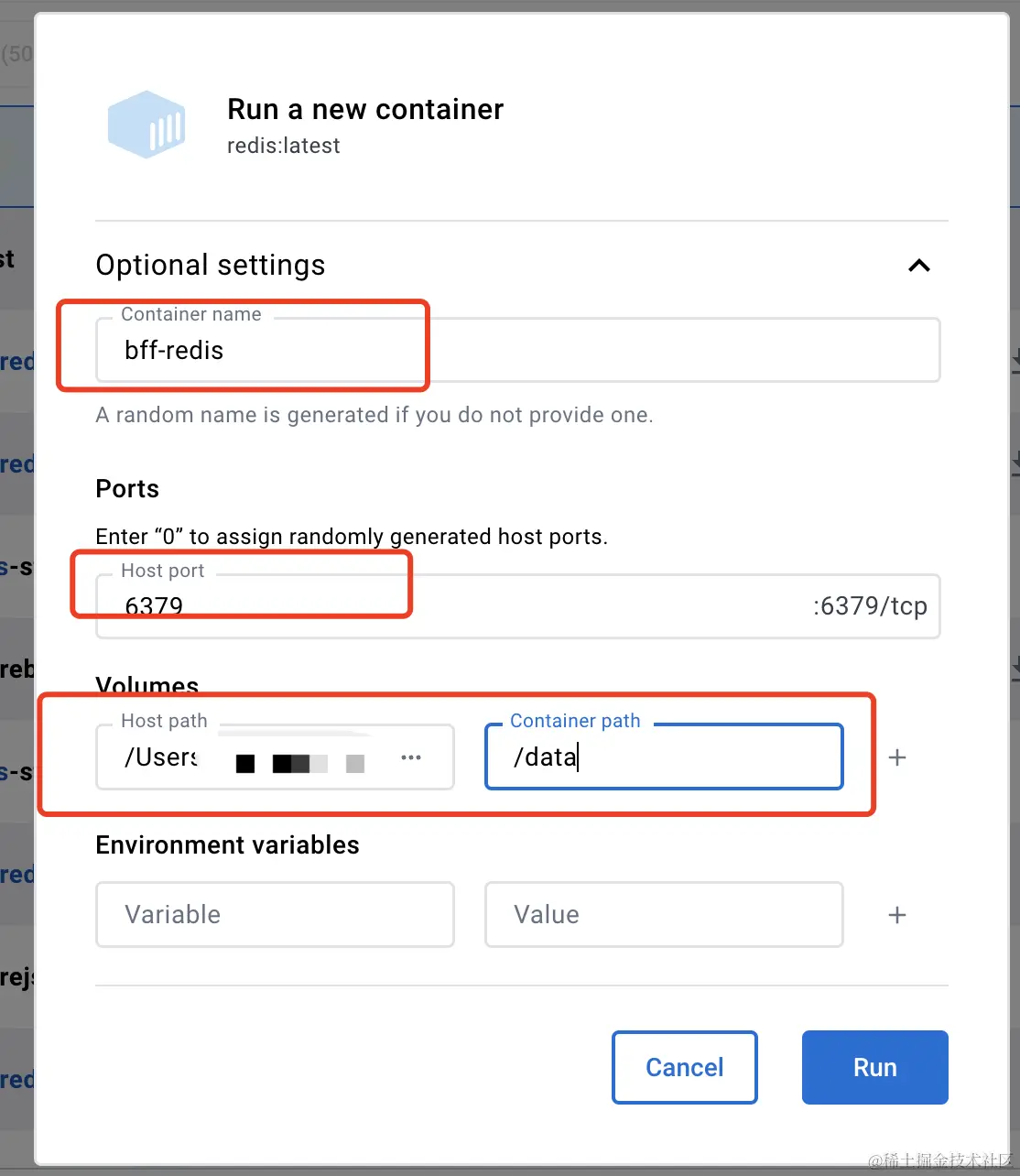Viewport: 1020px width, 1176px height.
Task: Cancel the new container dialog
Action: coord(685,1067)
